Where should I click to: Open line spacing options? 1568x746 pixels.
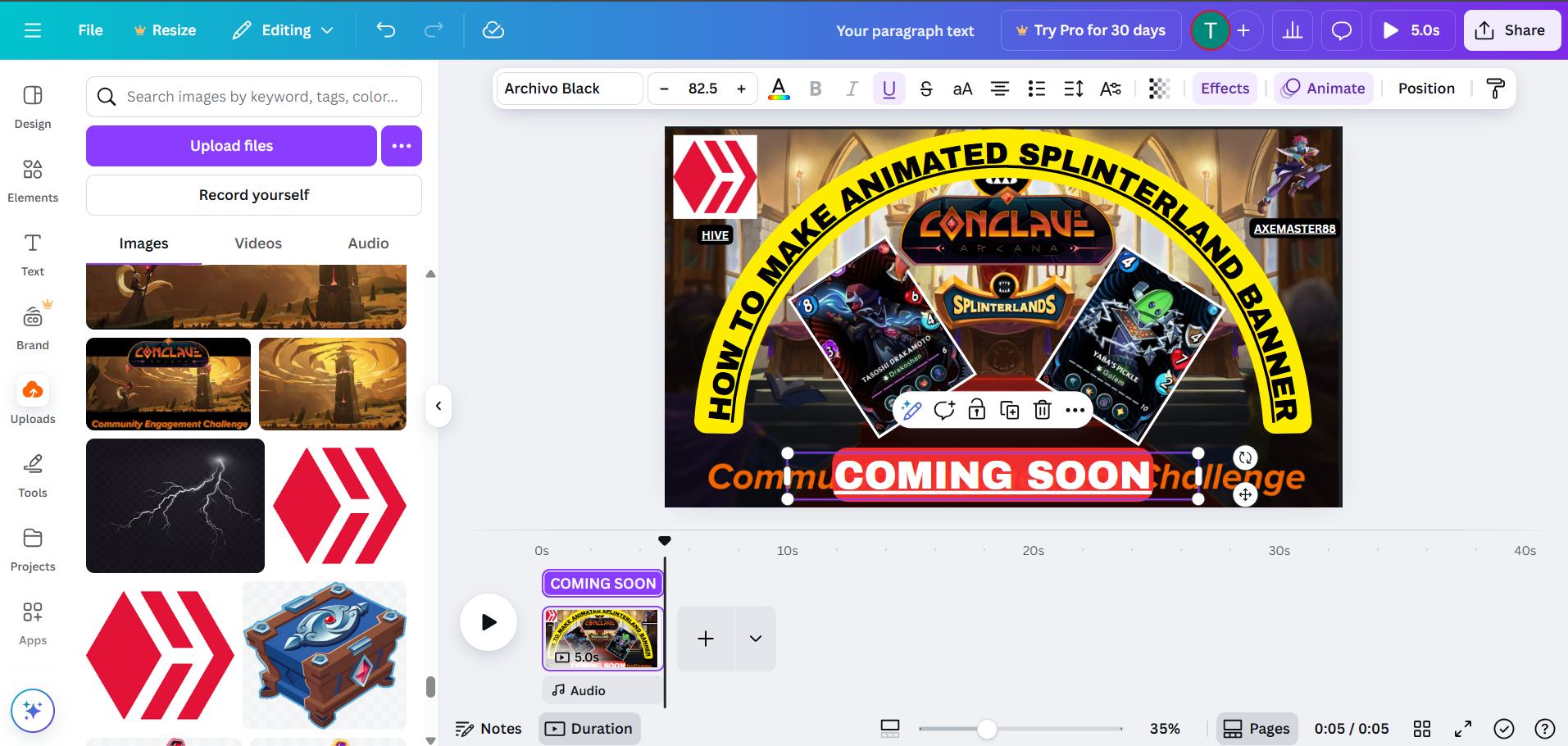pos(1074,89)
